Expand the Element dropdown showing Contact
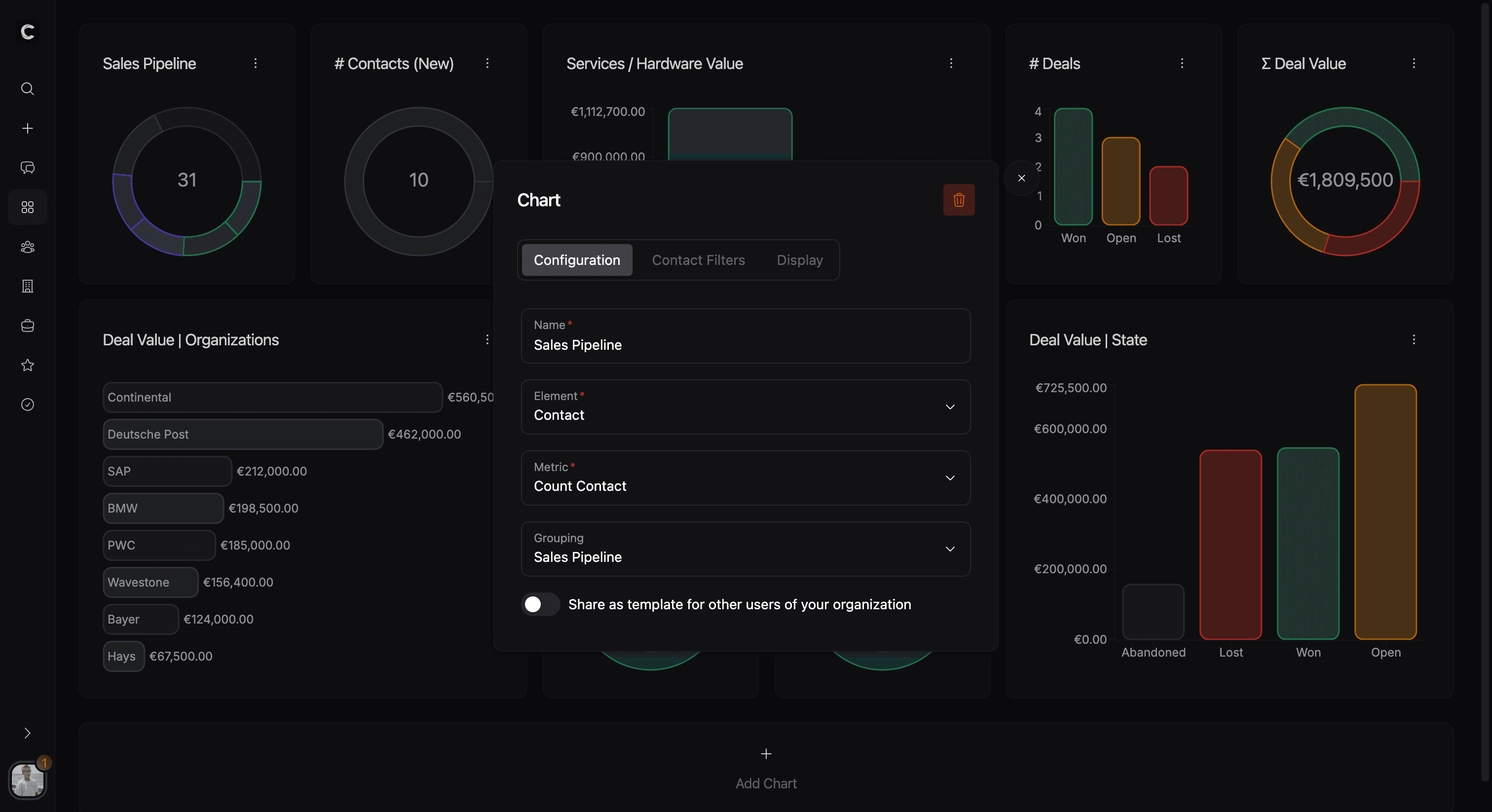This screenshot has height=812, width=1492. point(949,407)
